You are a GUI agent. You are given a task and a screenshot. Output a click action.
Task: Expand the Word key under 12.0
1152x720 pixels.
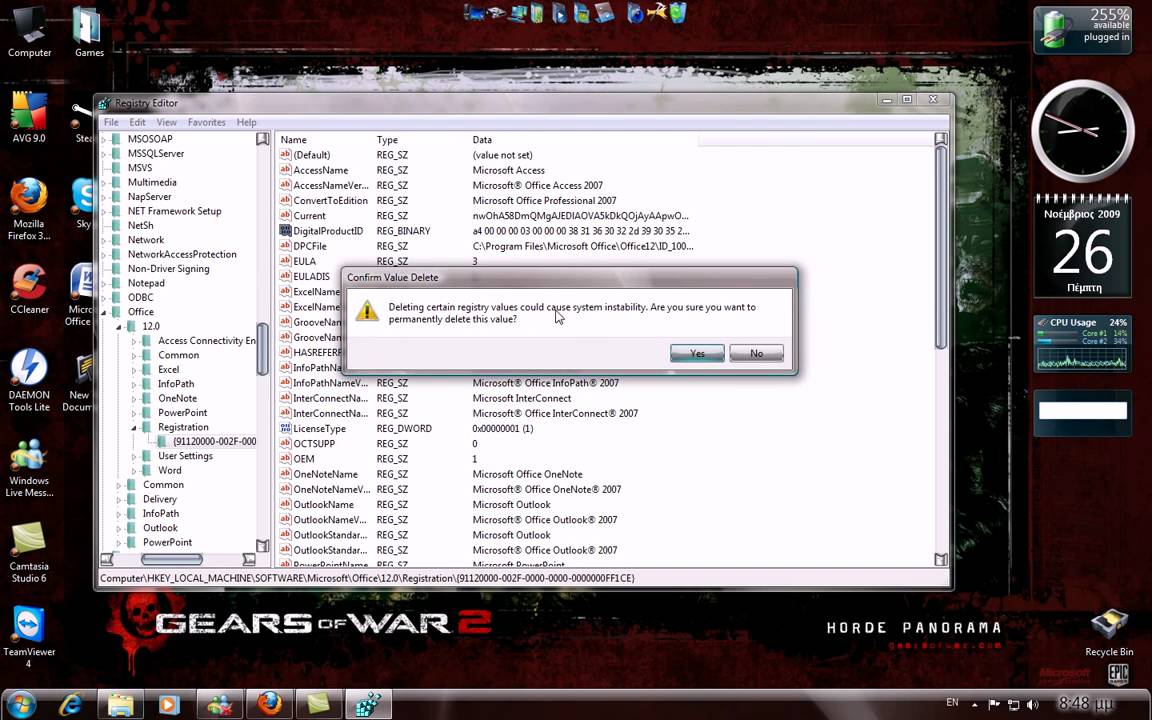[x=134, y=471]
